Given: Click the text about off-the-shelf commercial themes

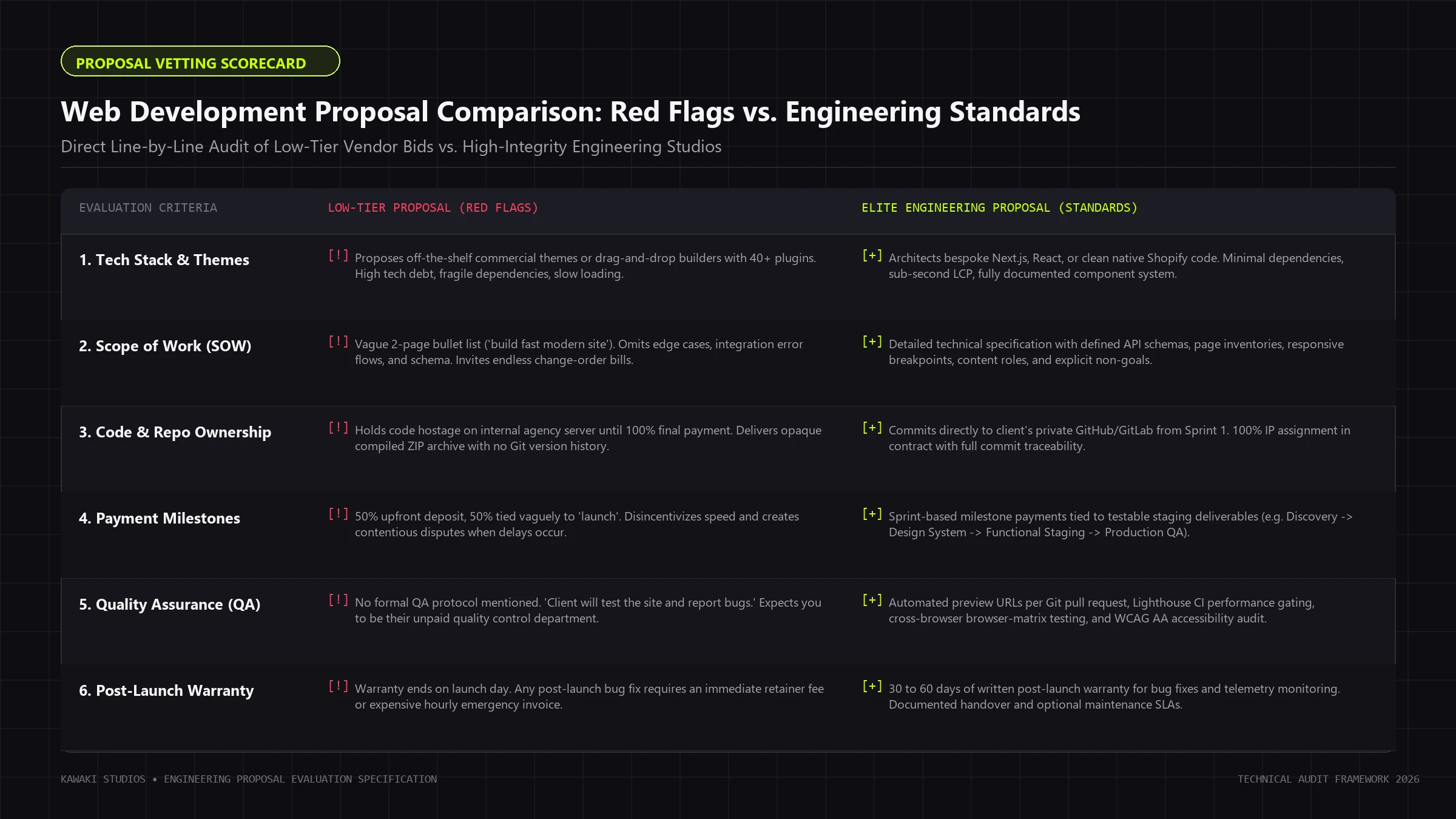Looking at the screenshot, I should 585,266.
